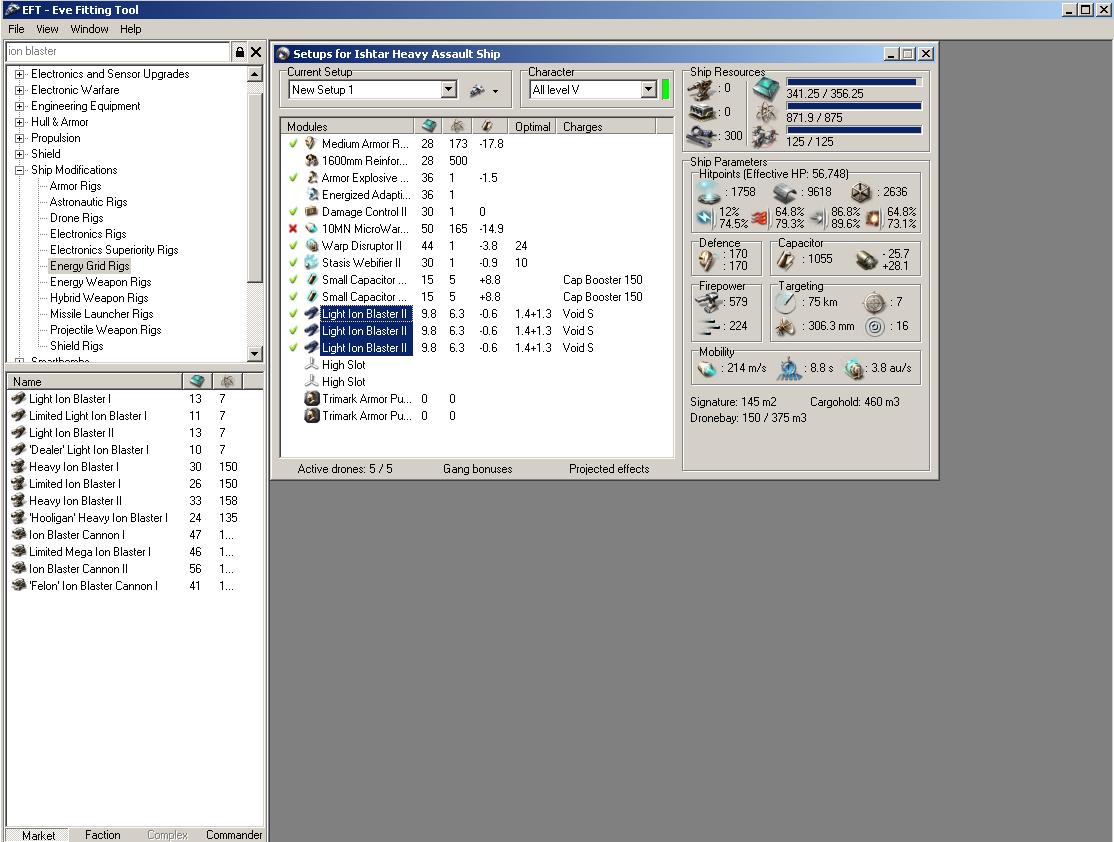This screenshot has width=1114, height=842.
Task: Click the powergrid column header icon in Modules
Action: (x=457, y=126)
